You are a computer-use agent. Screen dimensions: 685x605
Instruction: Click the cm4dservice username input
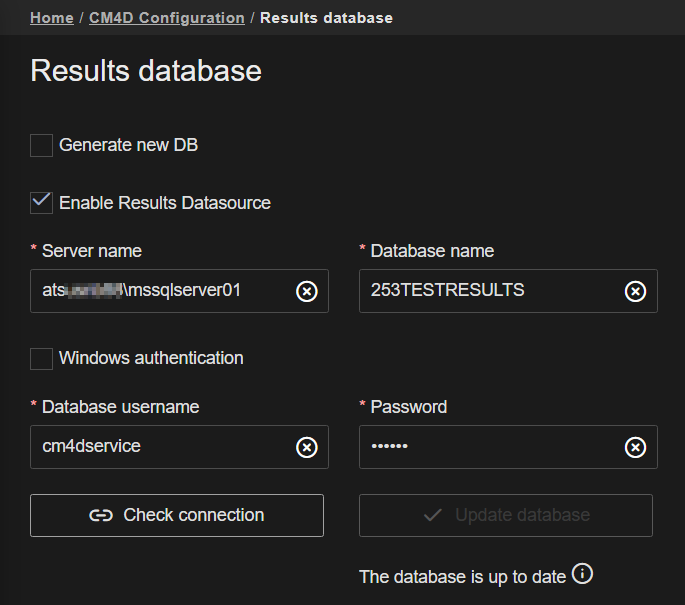coord(160,447)
